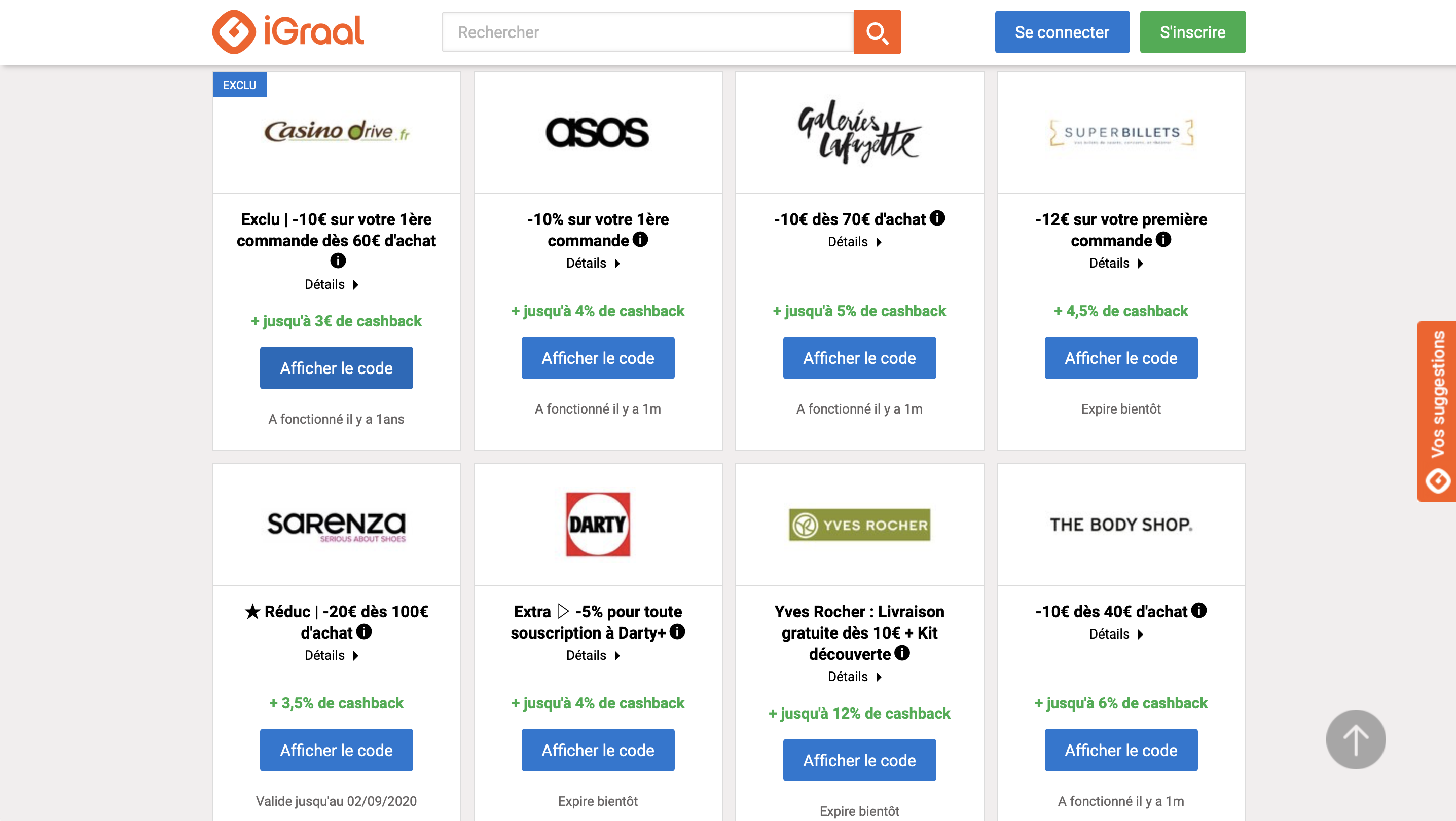Click inside the Rechercher search field
Screen dimensions: 1456x821
pyautogui.click(x=644, y=31)
